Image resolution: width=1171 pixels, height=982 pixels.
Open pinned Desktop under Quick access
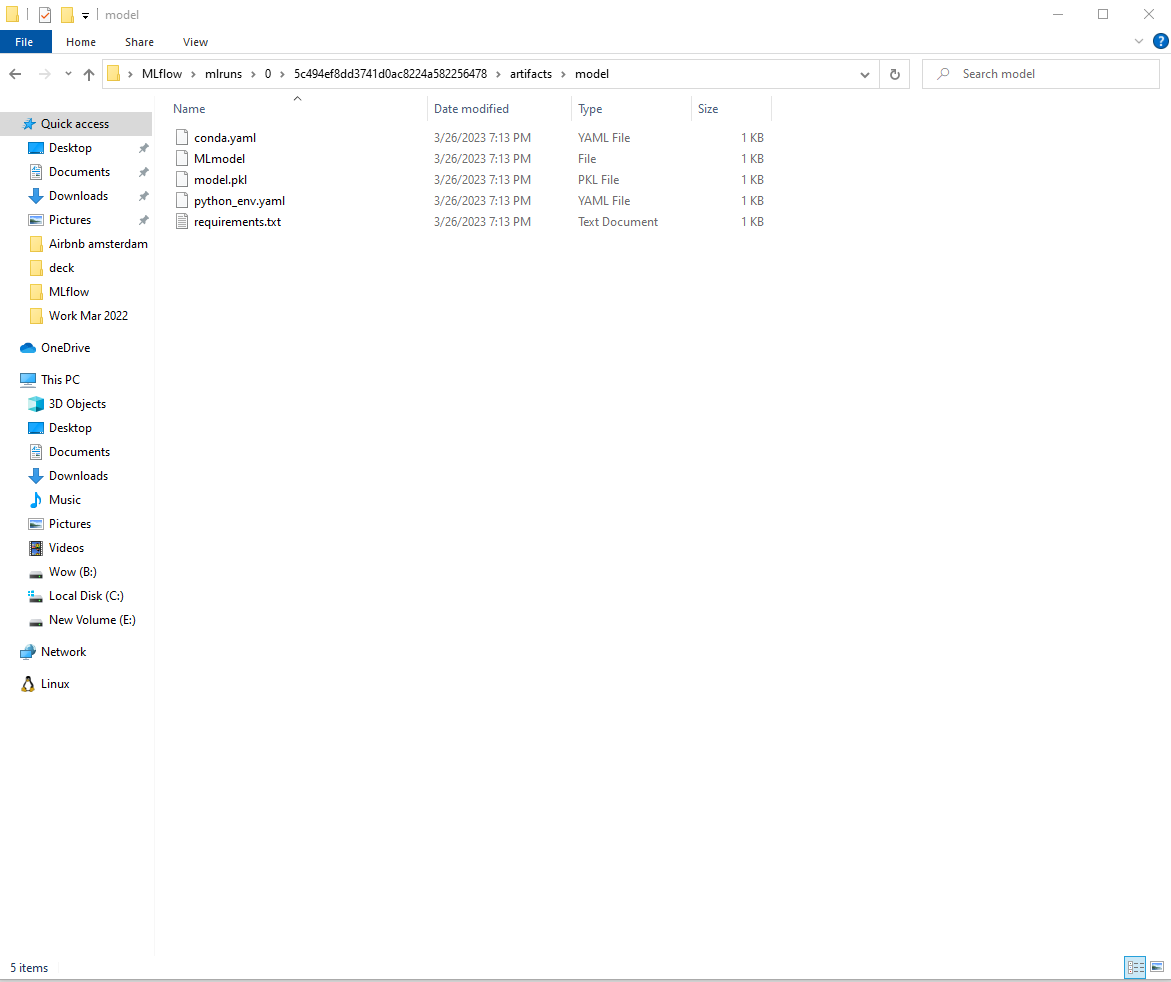tap(70, 148)
